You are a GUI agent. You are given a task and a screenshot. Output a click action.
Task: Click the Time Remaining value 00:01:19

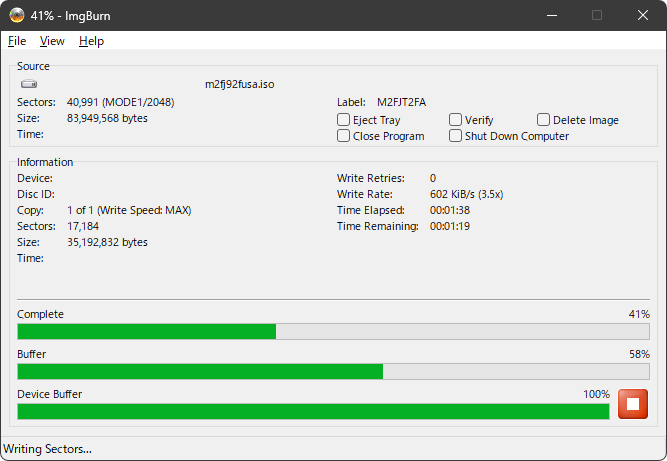tap(450, 226)
